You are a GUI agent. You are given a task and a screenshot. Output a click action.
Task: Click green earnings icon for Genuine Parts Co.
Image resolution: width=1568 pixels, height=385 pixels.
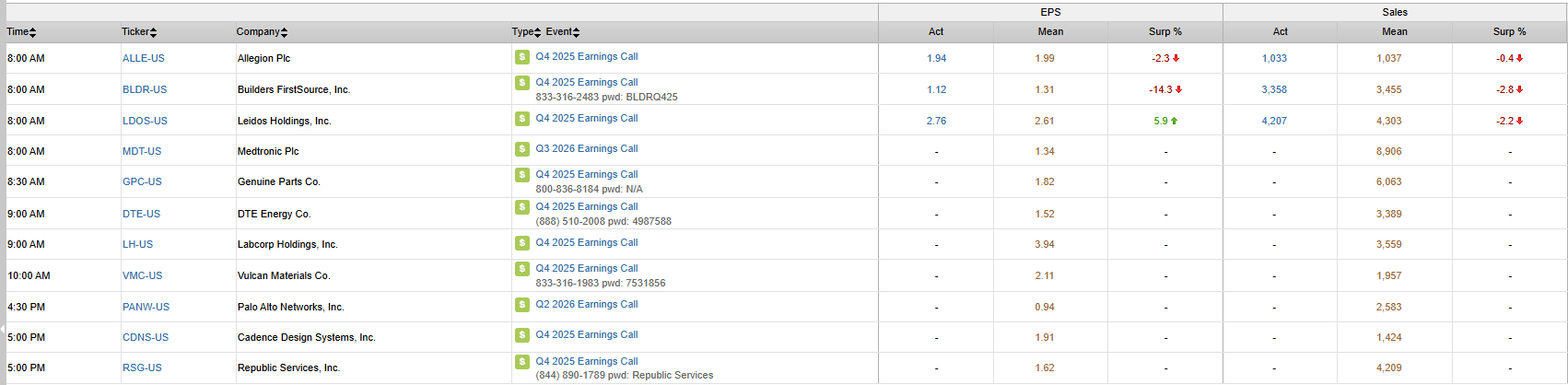(x=522, y=175)
